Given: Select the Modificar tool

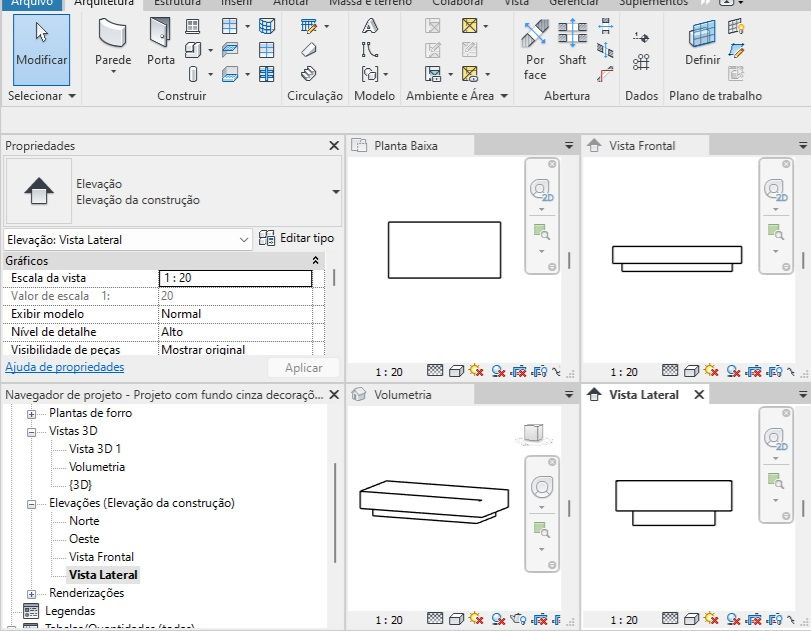Looking at the screenshot, I should [41, 50].
